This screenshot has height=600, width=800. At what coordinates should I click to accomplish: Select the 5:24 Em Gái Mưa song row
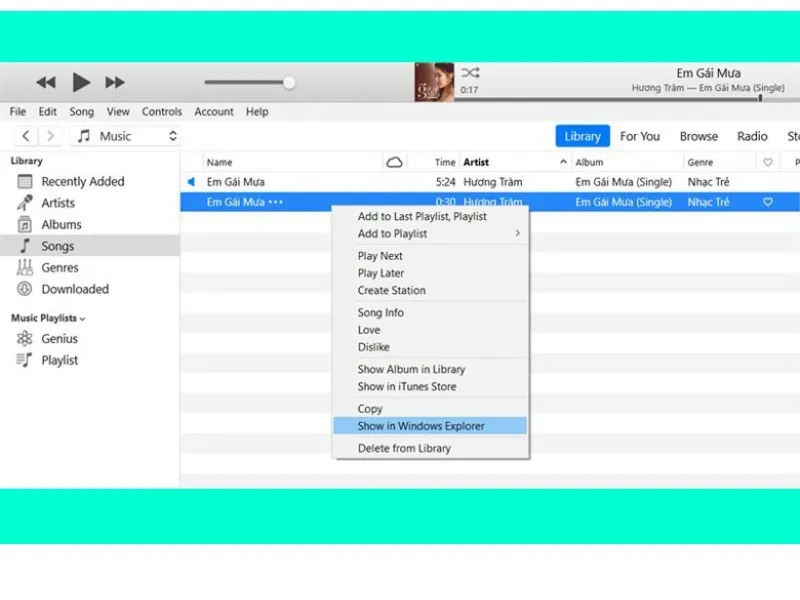[490, 182]
